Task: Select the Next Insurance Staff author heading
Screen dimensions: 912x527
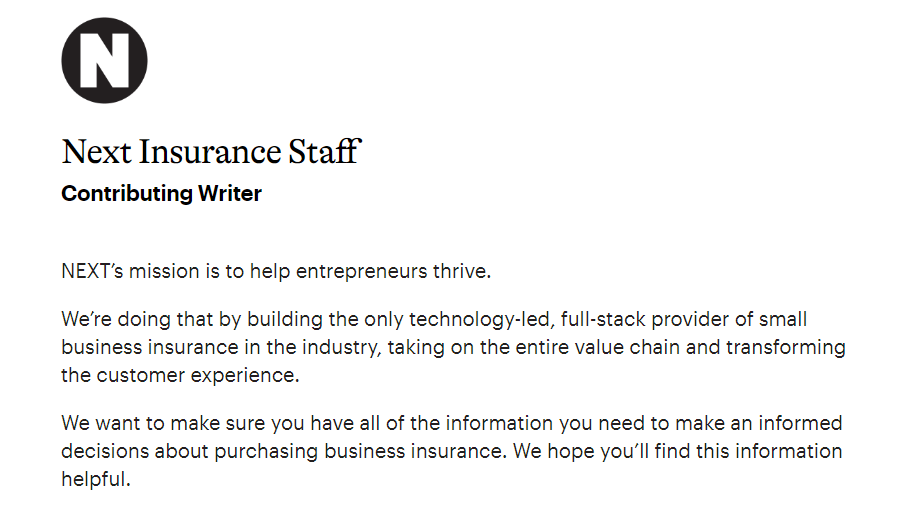Action: coord(212,152)
